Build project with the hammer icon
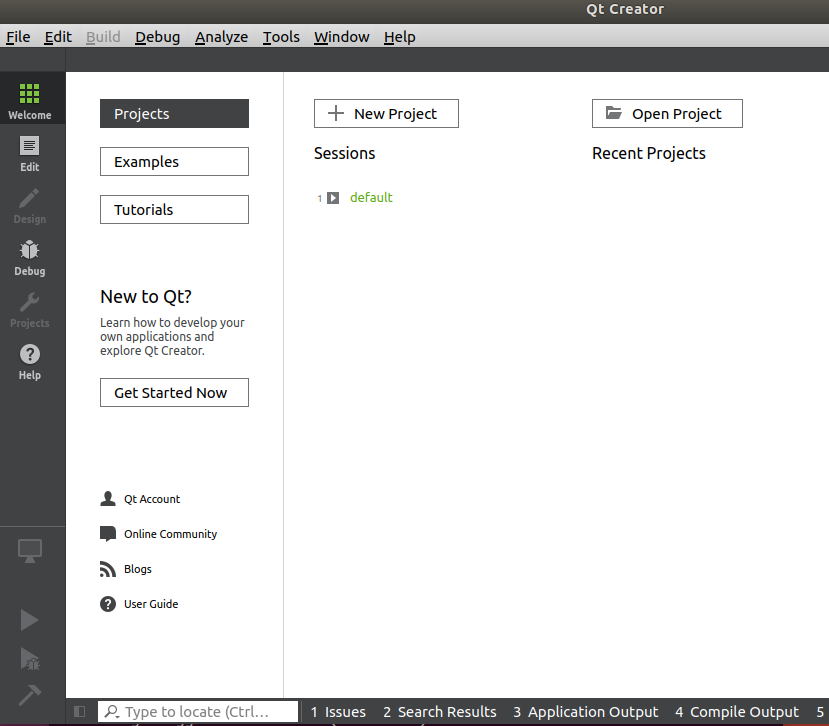The height and width of the screenshot is (726, 829). [30, 695]
